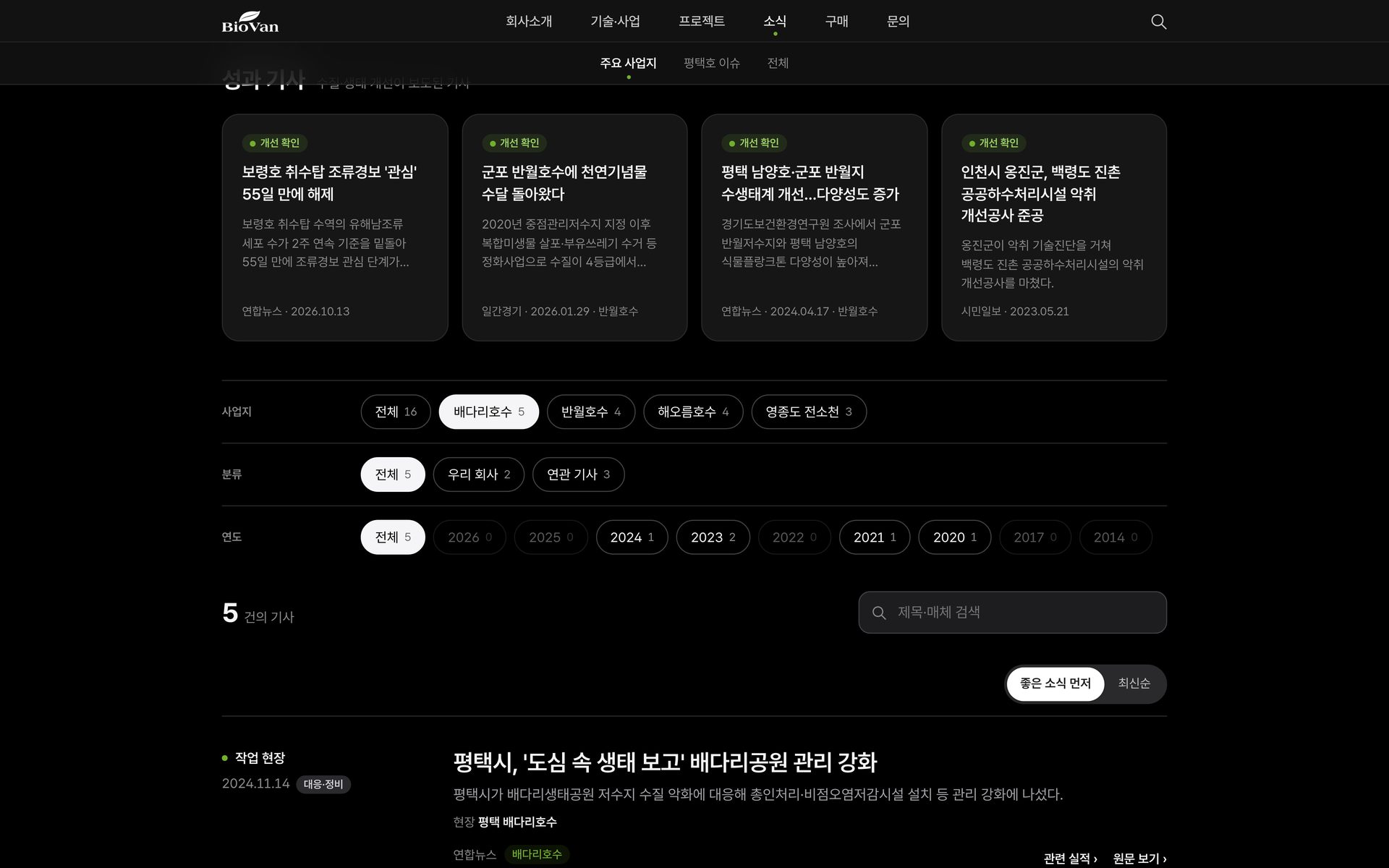This screenshot has width=1389, height=868.
Task: Filter by 연관 기사 category
Action: coord(578,475)
